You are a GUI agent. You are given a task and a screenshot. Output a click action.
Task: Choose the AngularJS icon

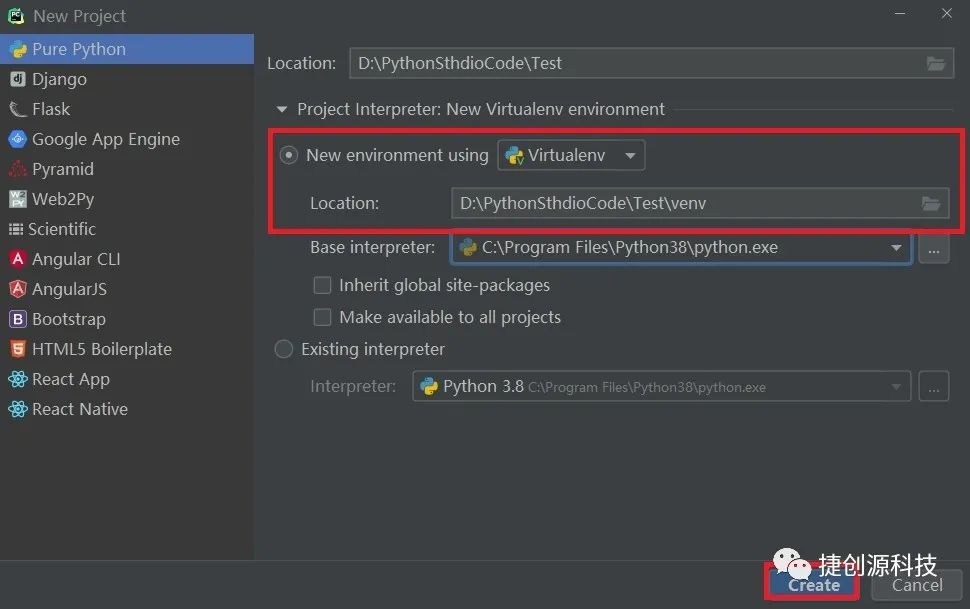click(17, 288)
